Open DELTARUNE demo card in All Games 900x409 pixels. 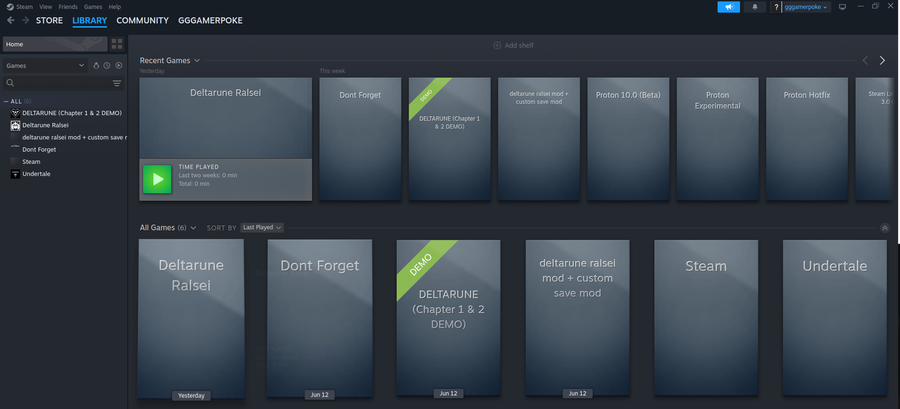point(449,318)
